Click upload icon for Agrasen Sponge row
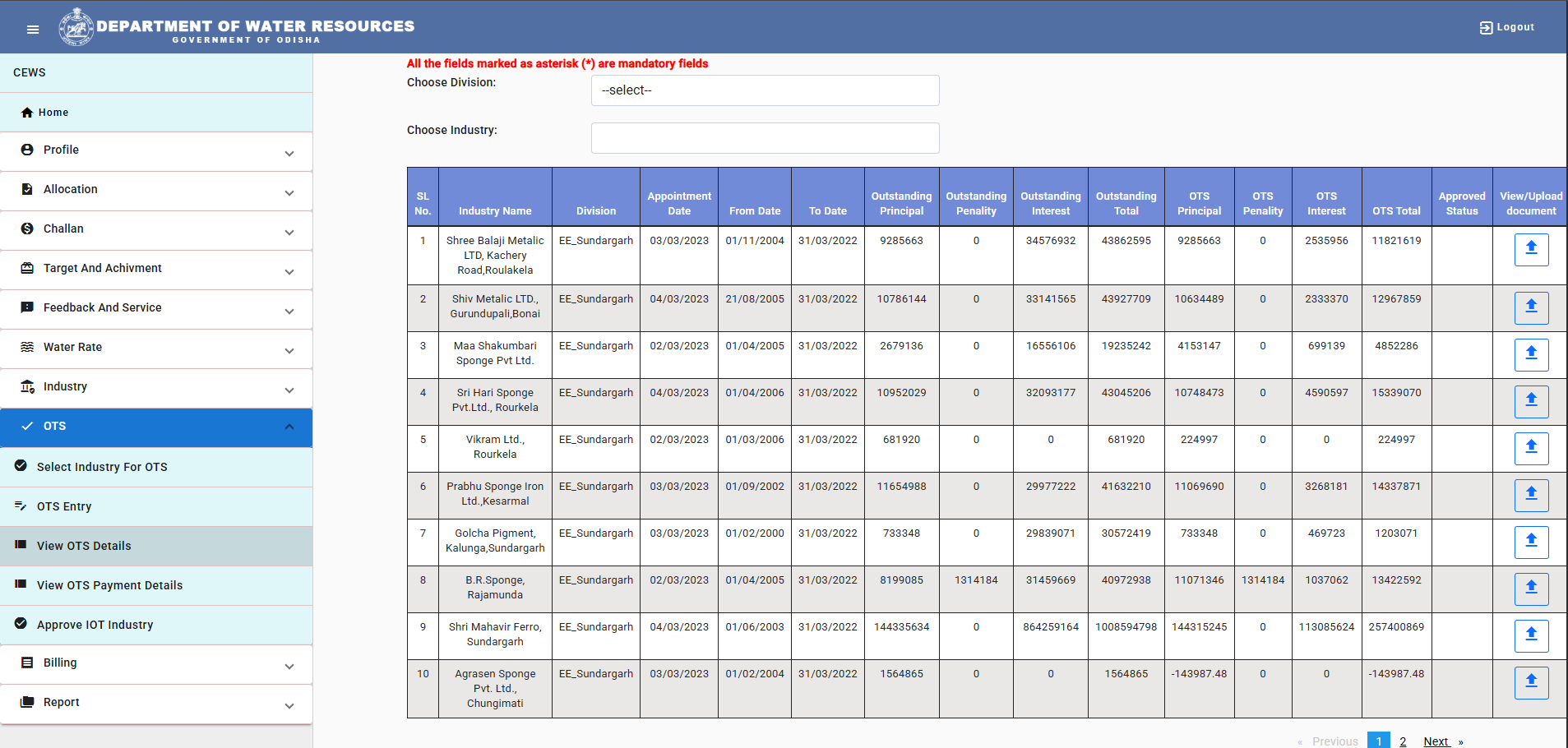The image size is (1568, 748). 1531,682
